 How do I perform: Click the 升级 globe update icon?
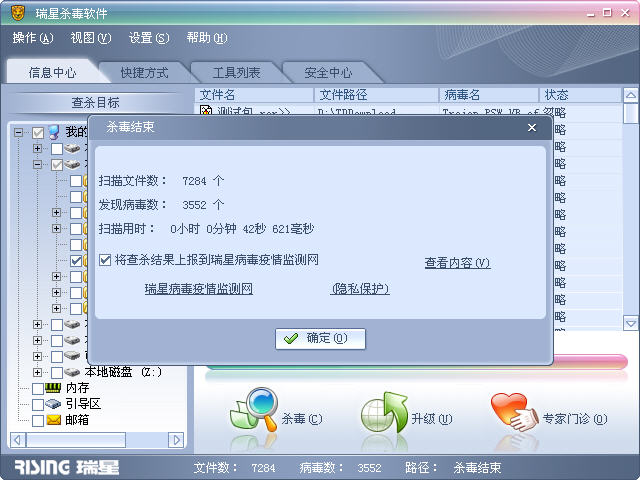(384, 412)
